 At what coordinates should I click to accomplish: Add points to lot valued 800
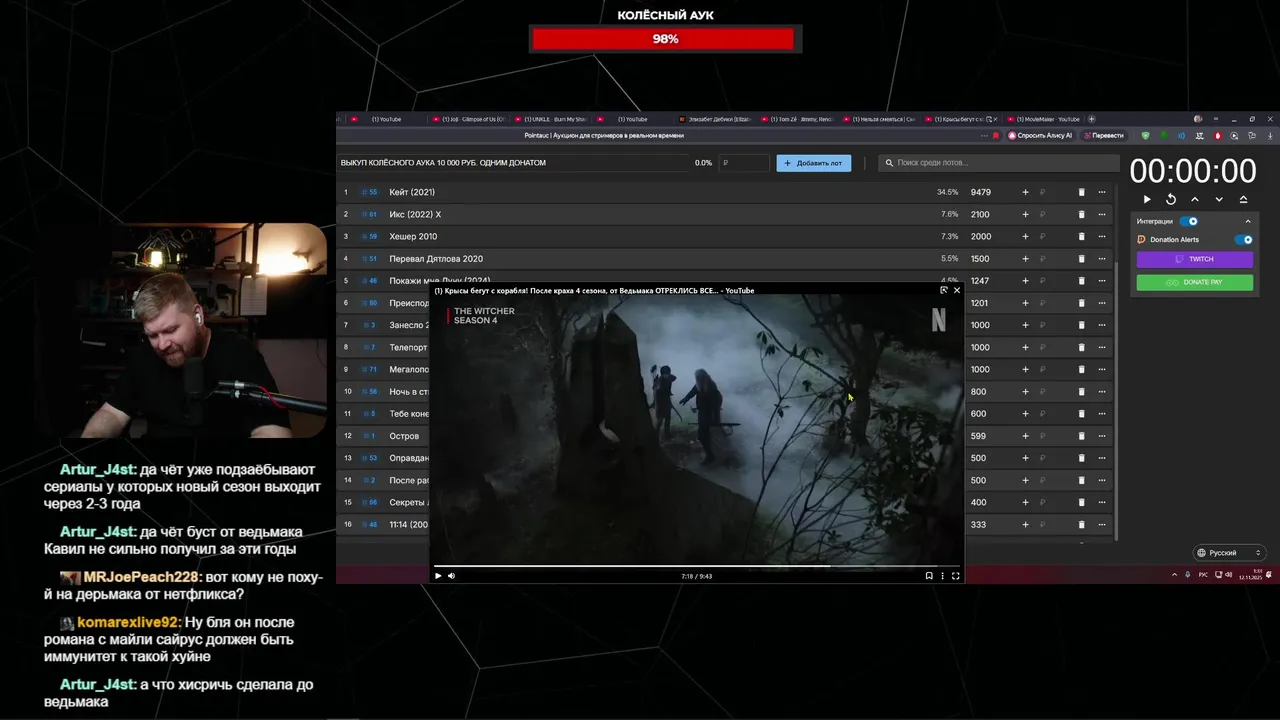pos(1025,392)
